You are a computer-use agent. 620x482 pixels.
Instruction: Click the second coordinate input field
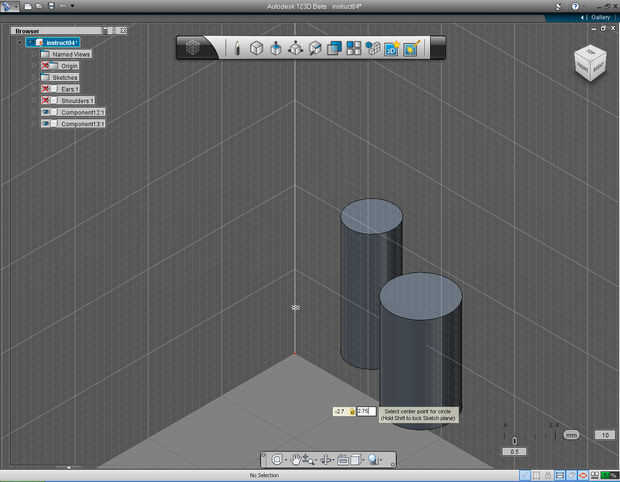[x=366, y=411]
